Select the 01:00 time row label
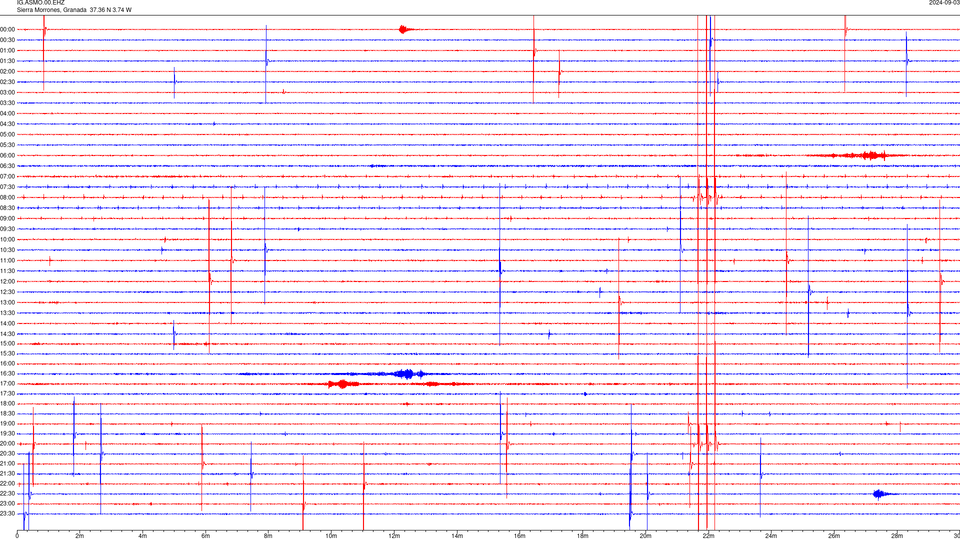960x540 pixels. pyautogui.click(x=8, y=50)
